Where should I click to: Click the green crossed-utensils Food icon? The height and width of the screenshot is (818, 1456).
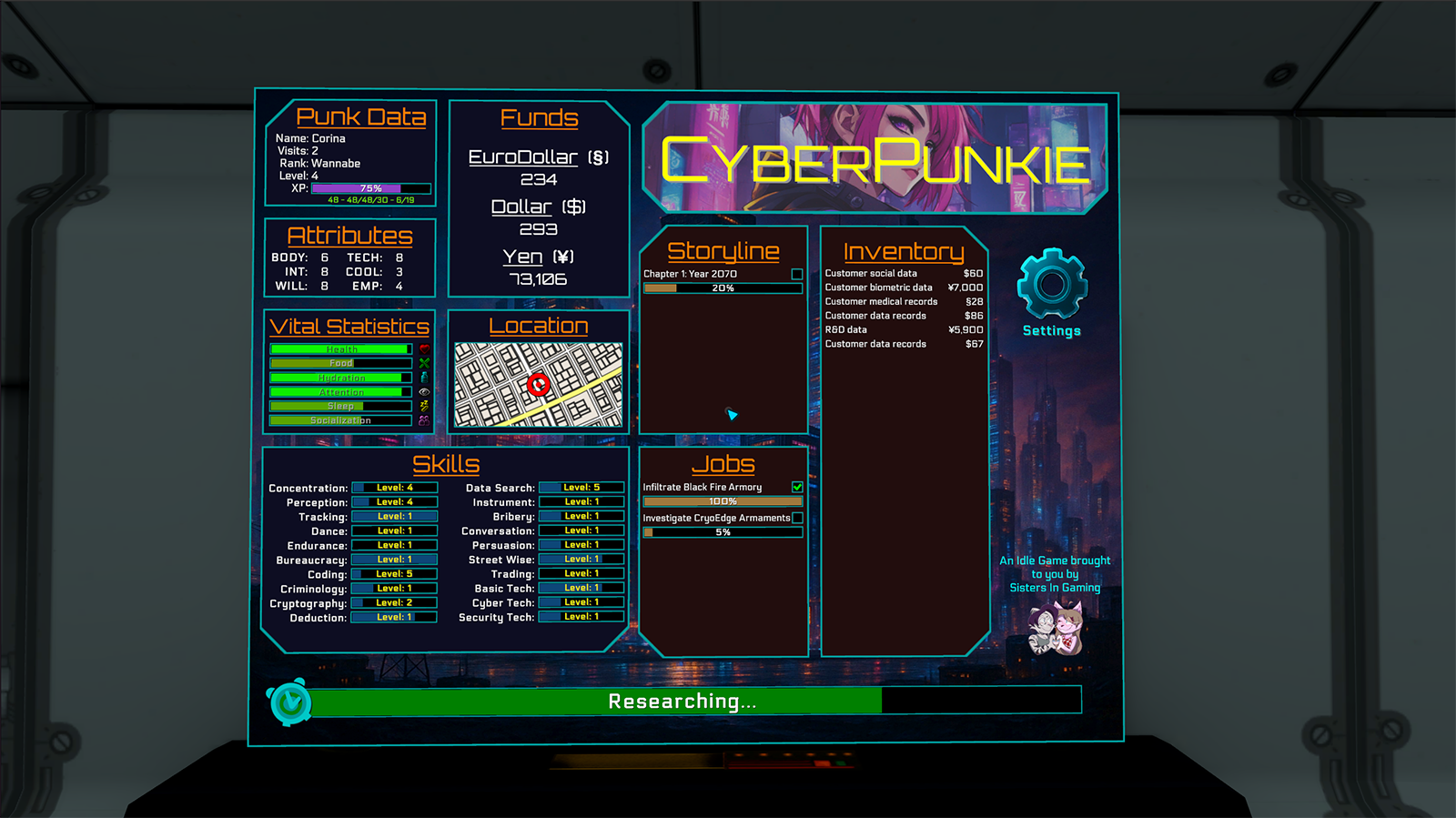coord(424,363)
